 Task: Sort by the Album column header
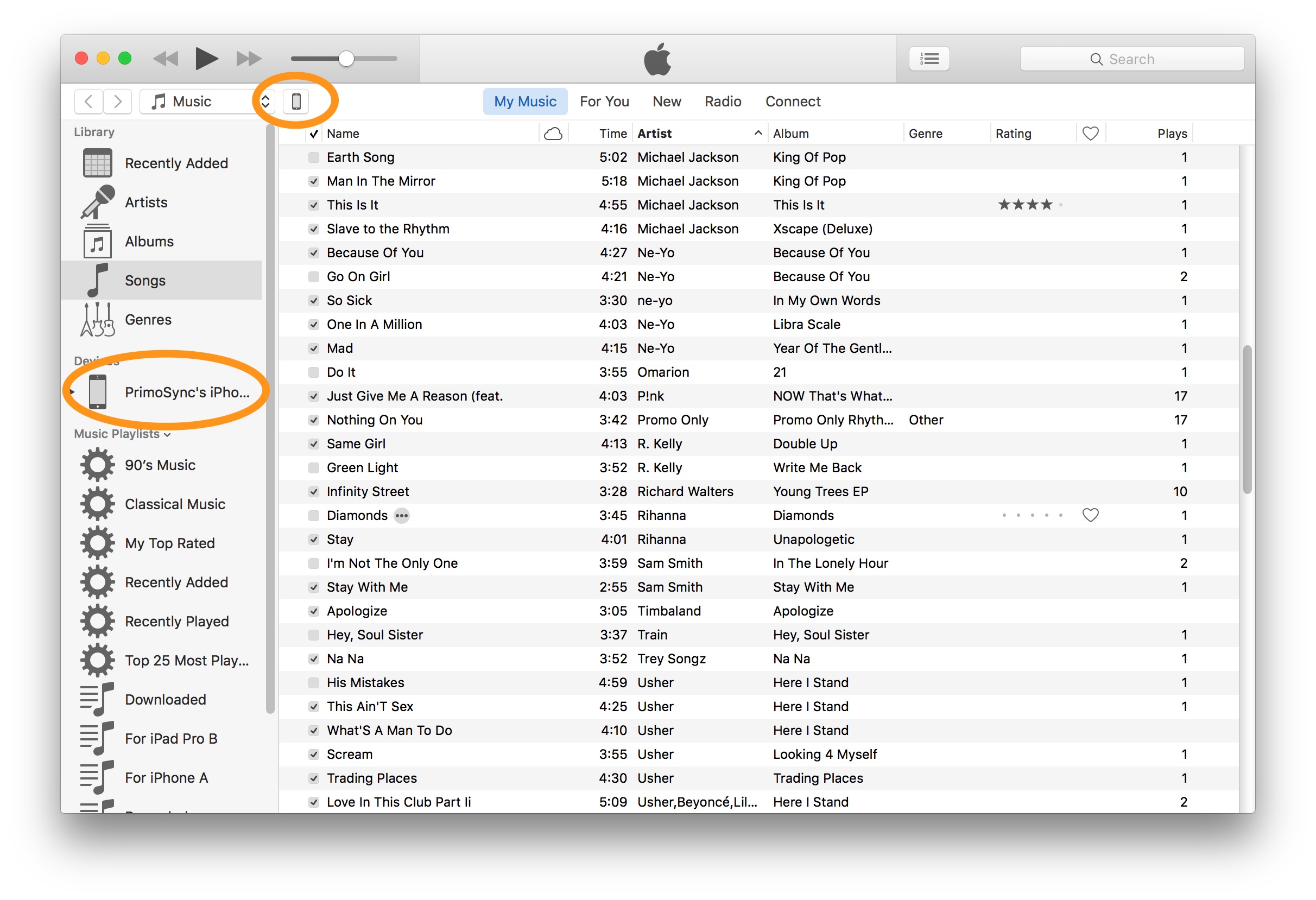click(x=835, y=134)
